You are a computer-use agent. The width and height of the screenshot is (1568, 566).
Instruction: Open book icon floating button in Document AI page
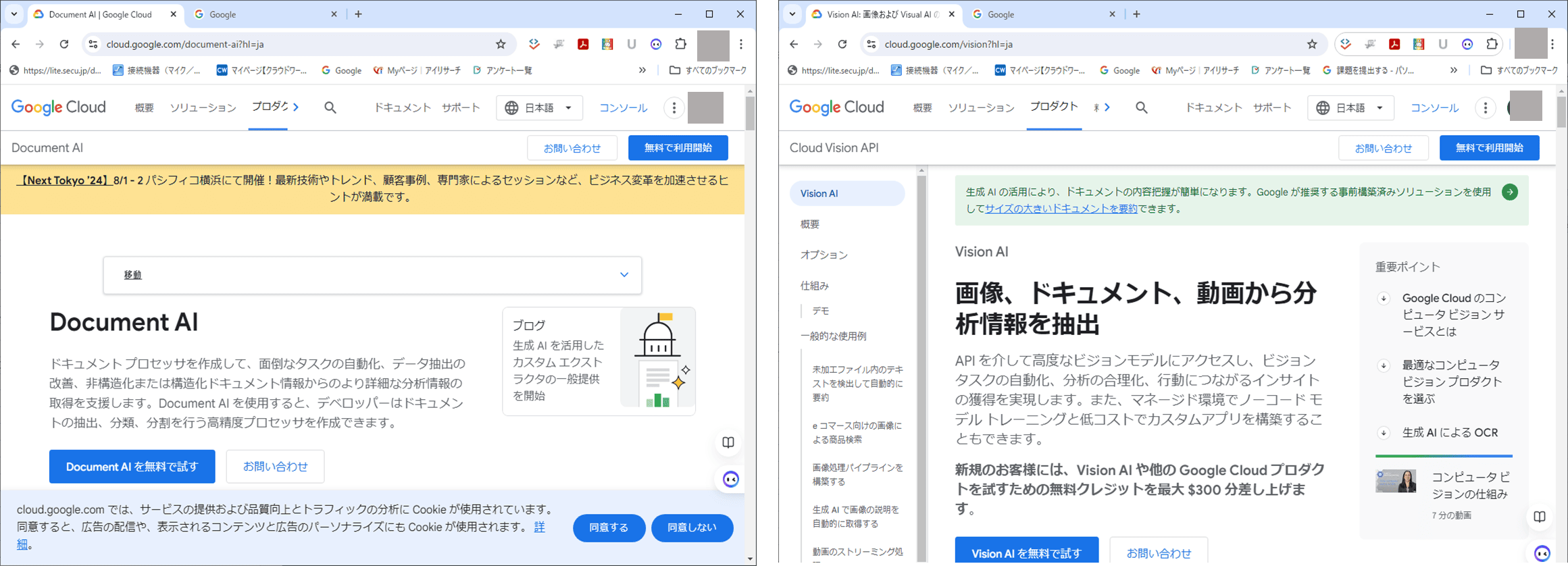pos(728,442)
